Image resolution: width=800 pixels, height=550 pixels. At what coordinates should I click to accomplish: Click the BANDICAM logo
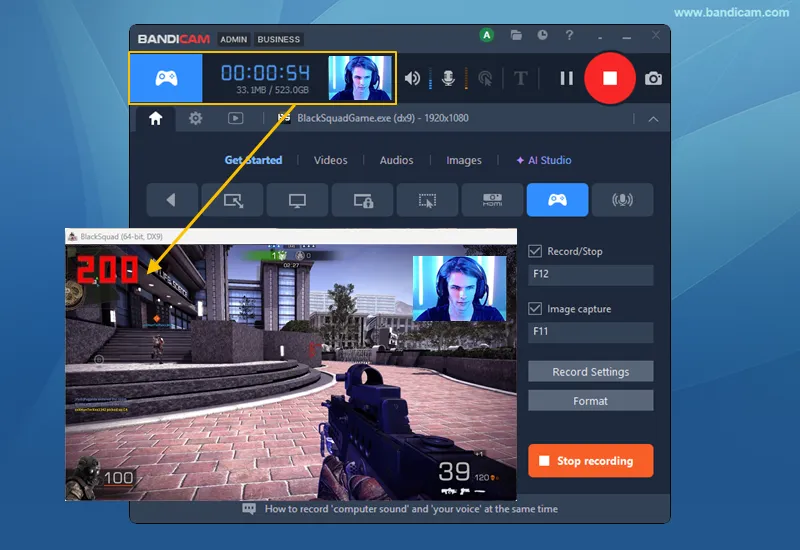coord(173,39)
